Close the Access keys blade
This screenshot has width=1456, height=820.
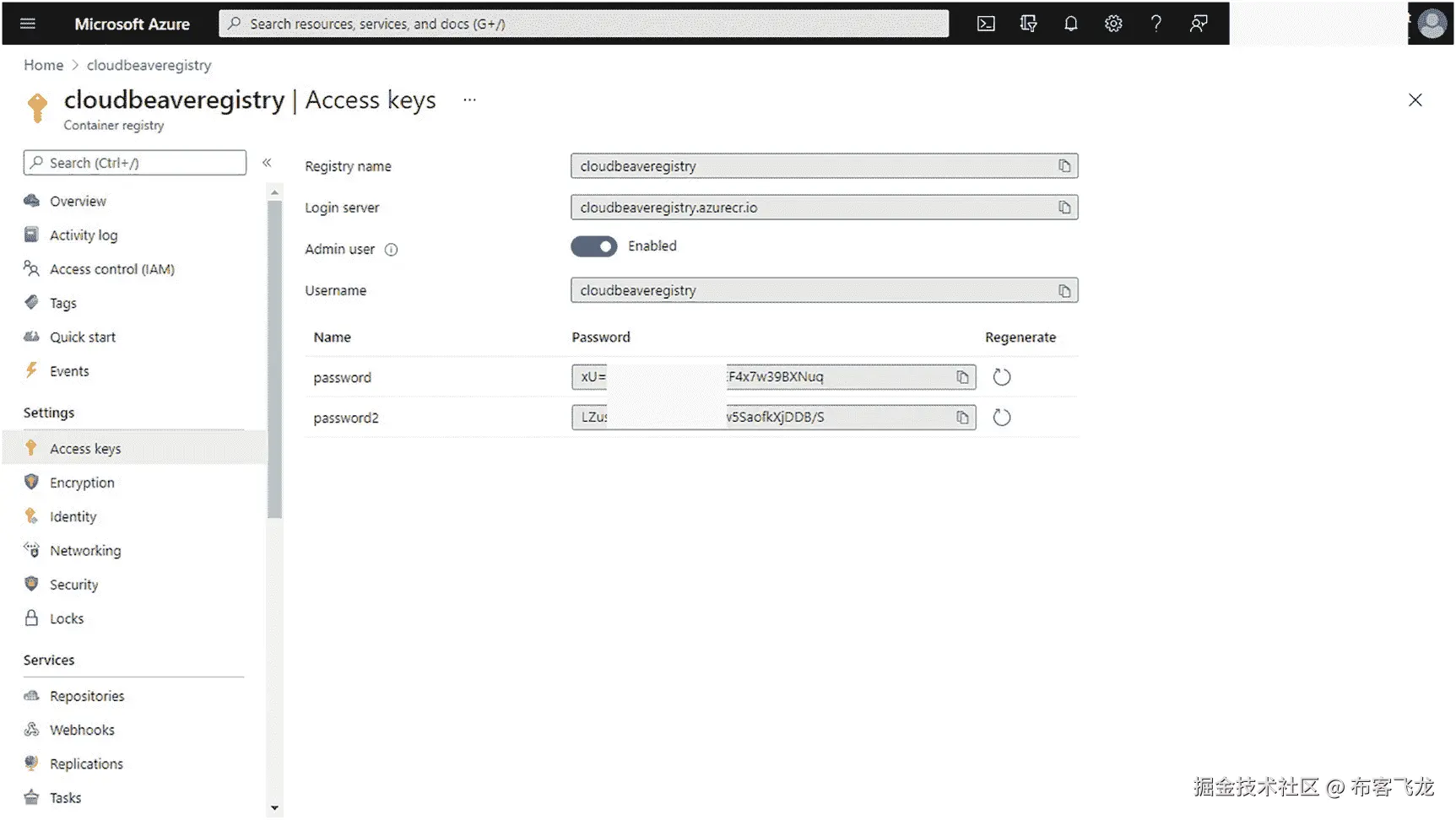coord(1415,100)
